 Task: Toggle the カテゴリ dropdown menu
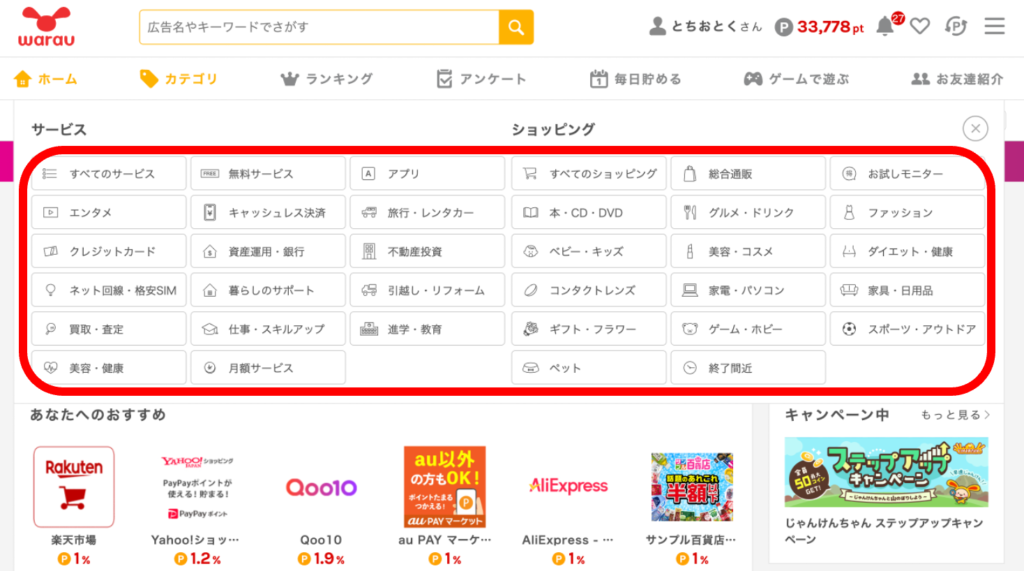pyautogui.click(x=178, y=79)
